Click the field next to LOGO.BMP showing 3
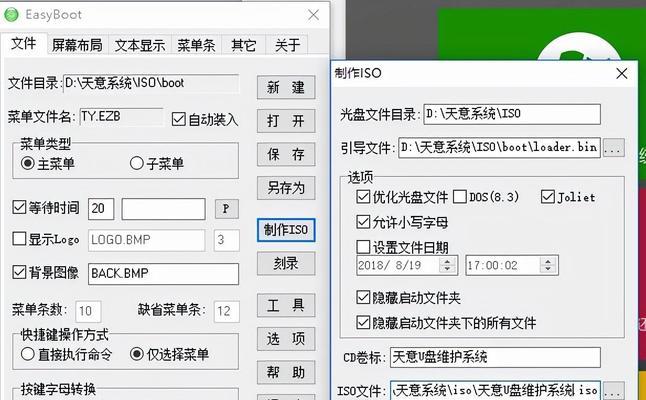646x400 pixels. [x=227, y=240]
